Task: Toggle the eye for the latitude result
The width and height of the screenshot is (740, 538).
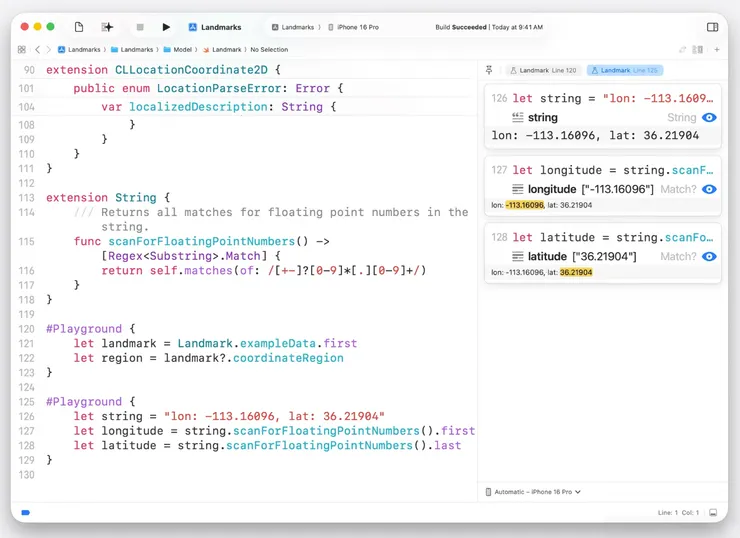Action: click(x=709, y=257)
